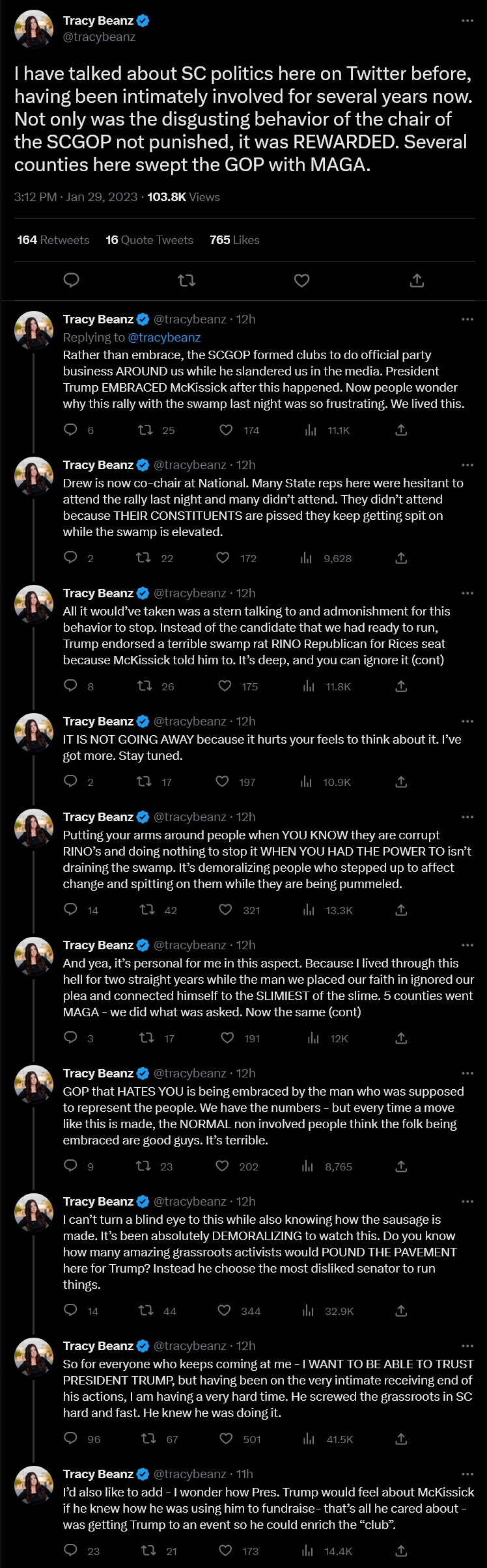Open more options on the main tweet
Screen dimensions: 487x1568
click(467, 21)
